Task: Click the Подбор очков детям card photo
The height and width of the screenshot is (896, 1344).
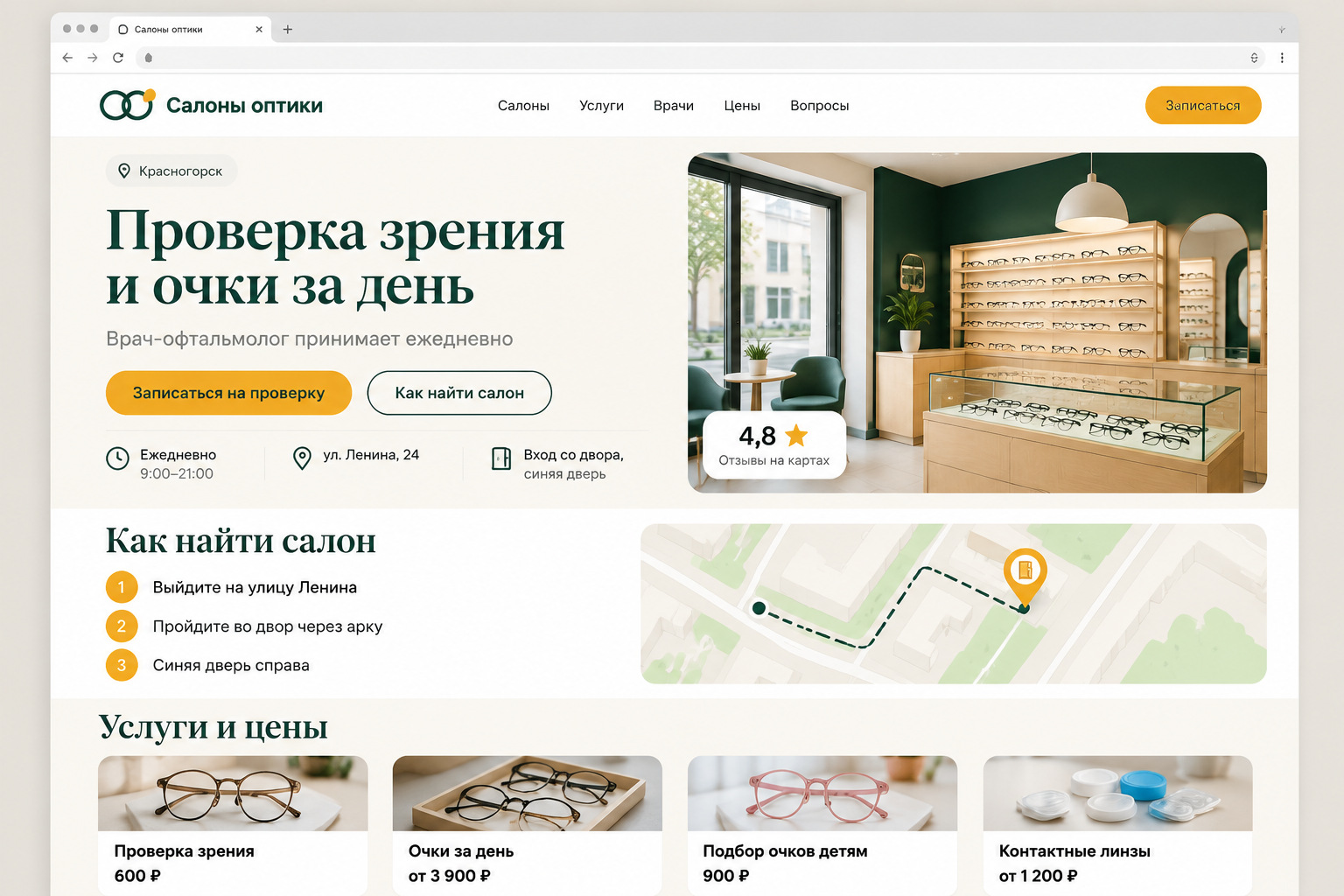Action: [x=822, y=794]
